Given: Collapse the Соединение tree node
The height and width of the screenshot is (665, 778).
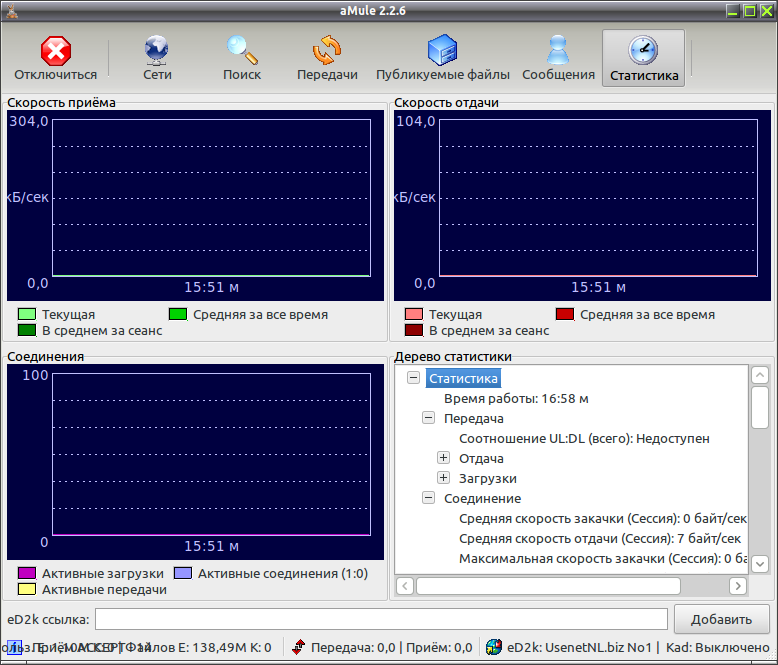Looking at the screenshot, I should pos(428,498).
